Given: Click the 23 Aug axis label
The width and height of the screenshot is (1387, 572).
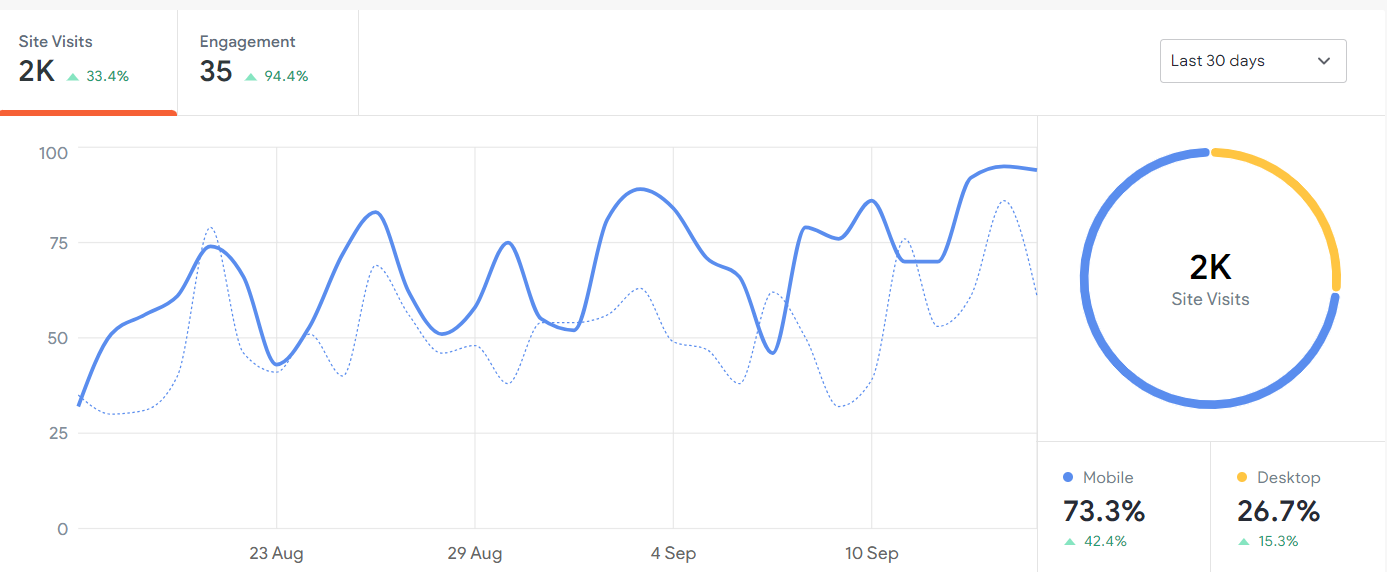Looking at the screenshot, I should pyautogui.click(x=276, y=553).
